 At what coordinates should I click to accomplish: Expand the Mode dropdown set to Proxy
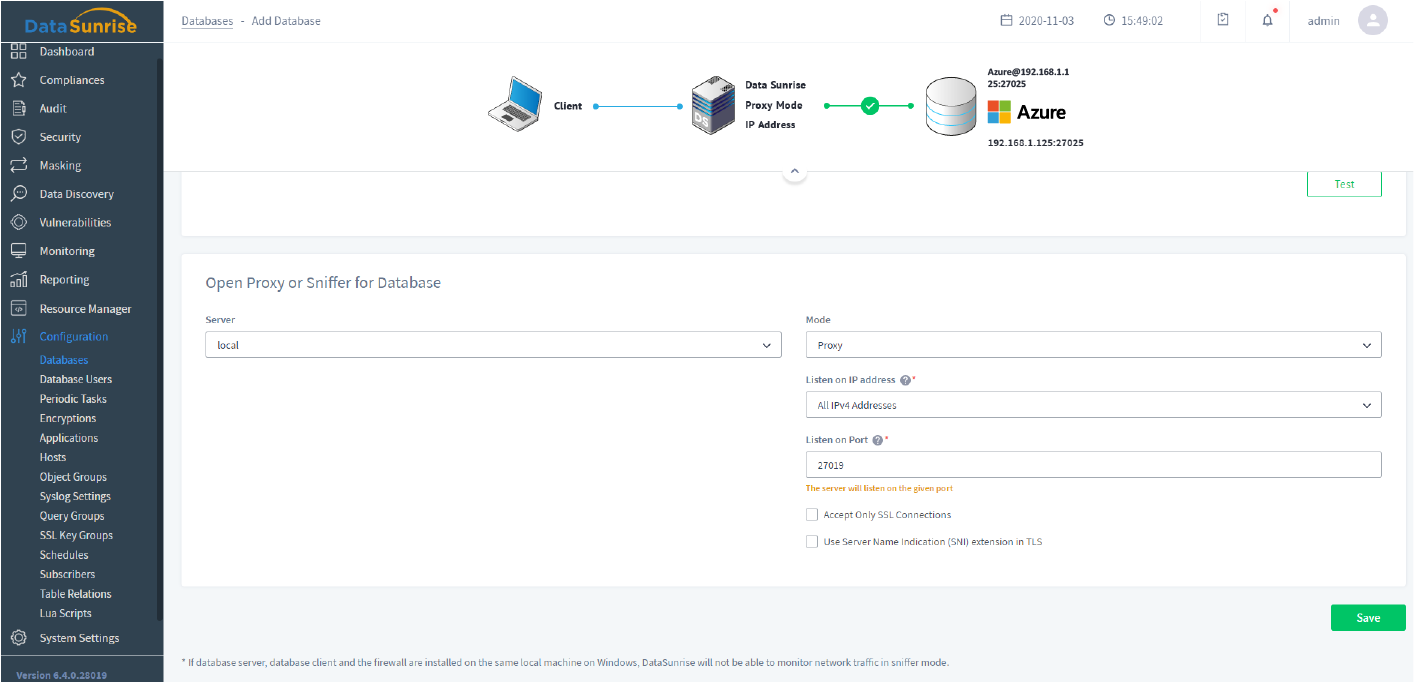1093,345
